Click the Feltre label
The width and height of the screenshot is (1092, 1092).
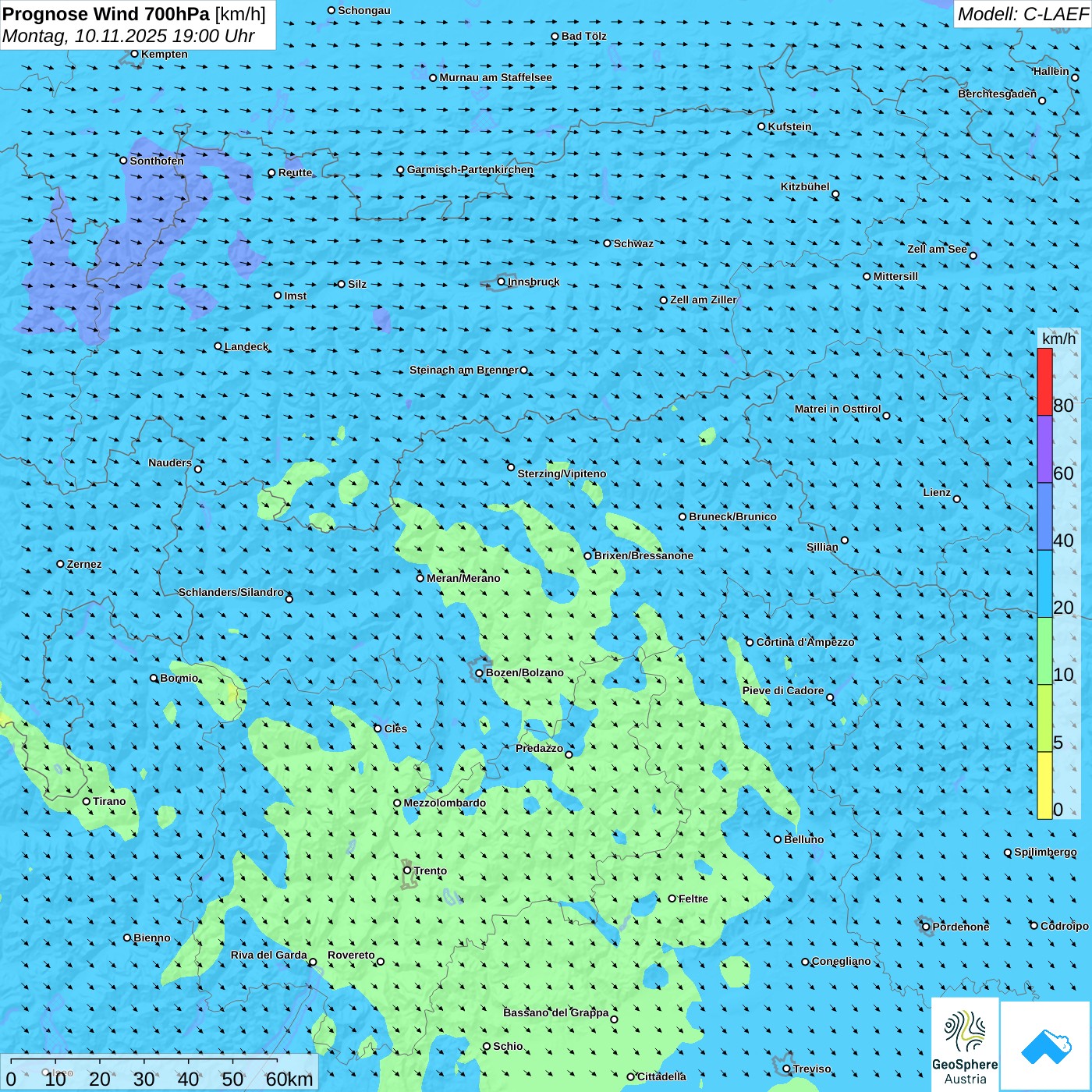[x=693, y=899]
